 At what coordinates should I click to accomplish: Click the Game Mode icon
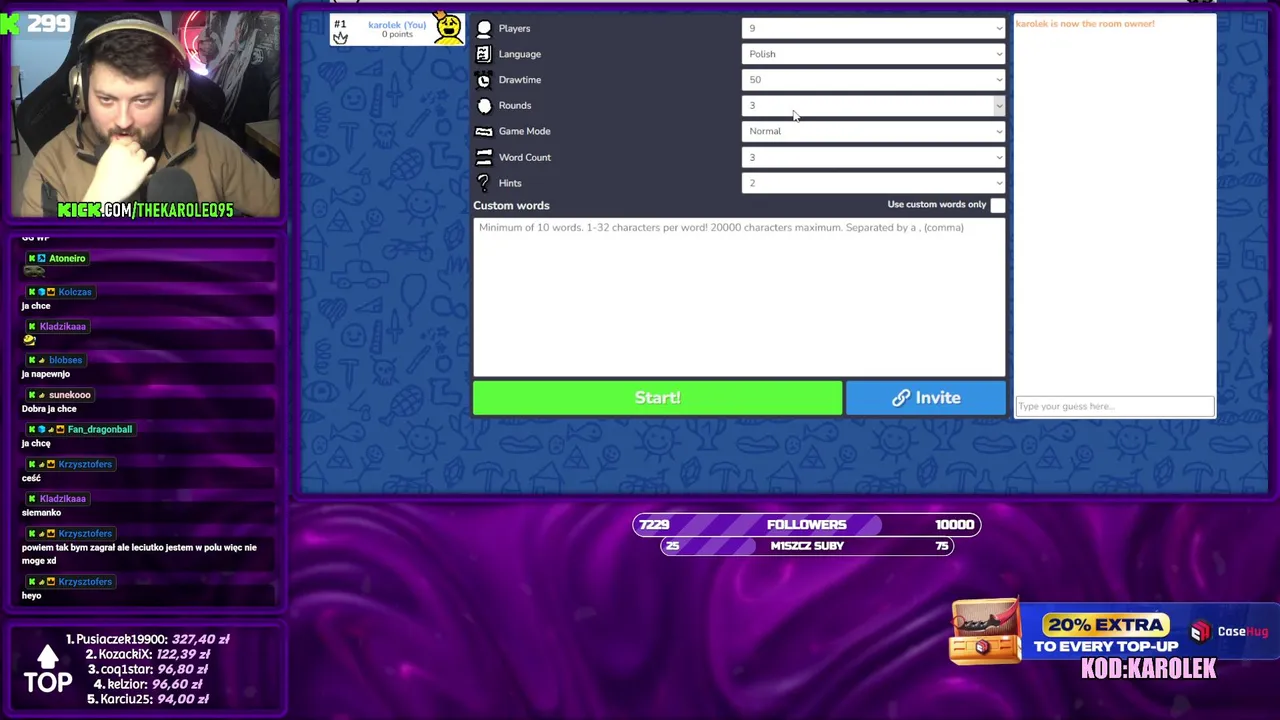pos(484,131)
